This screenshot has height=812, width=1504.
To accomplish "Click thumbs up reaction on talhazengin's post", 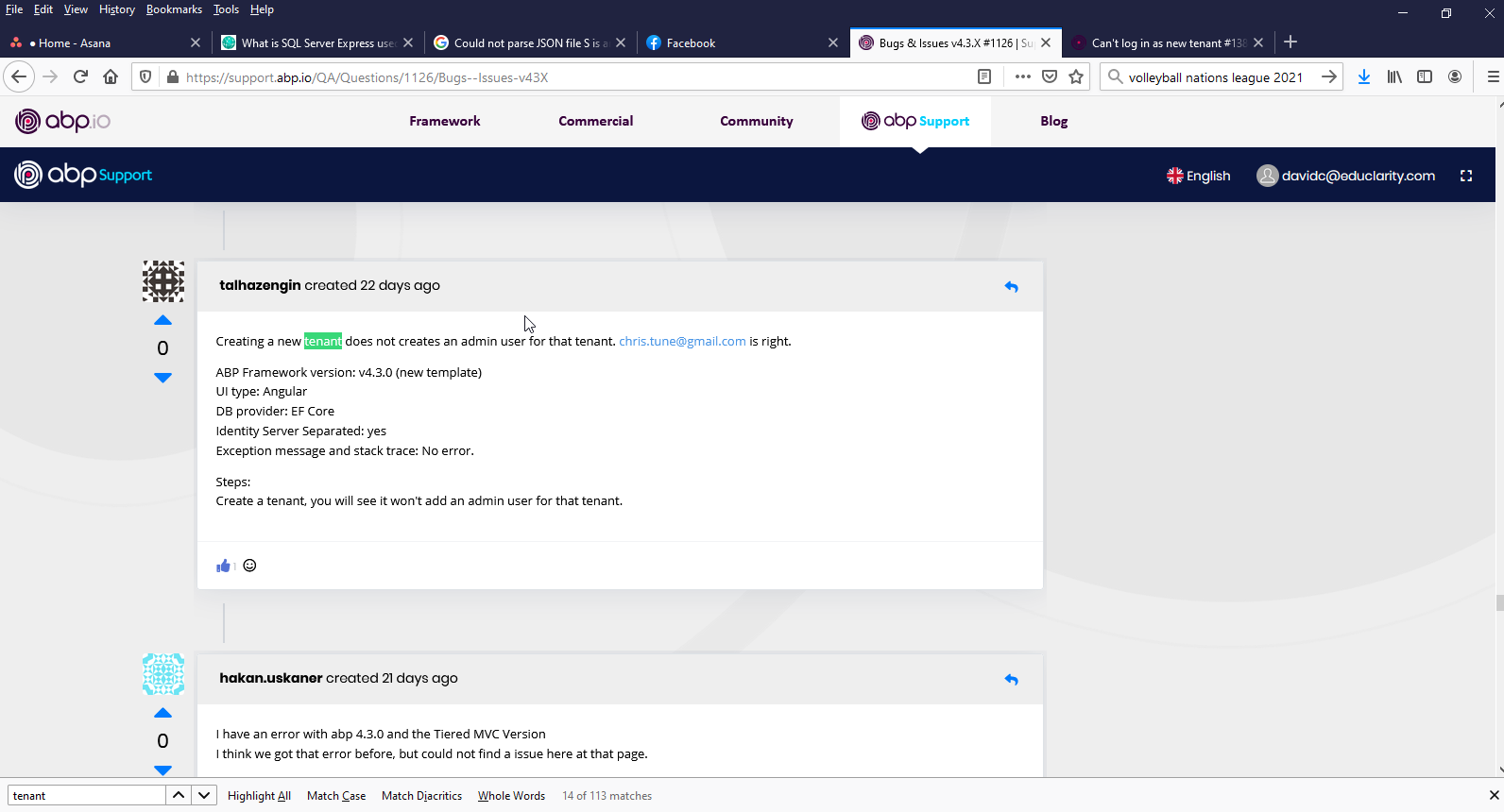I will 223,566.
